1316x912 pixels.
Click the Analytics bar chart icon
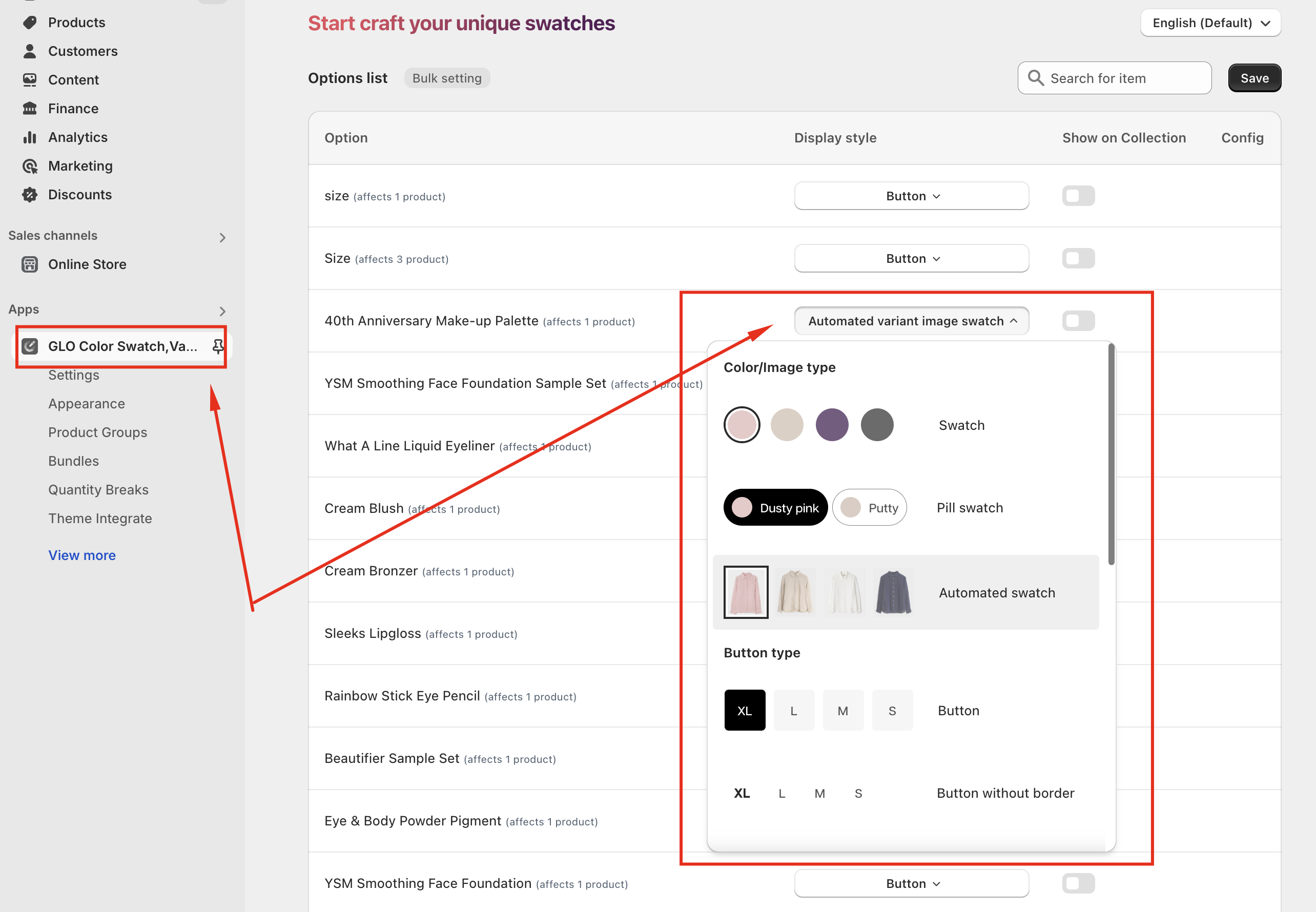[30, 137]
